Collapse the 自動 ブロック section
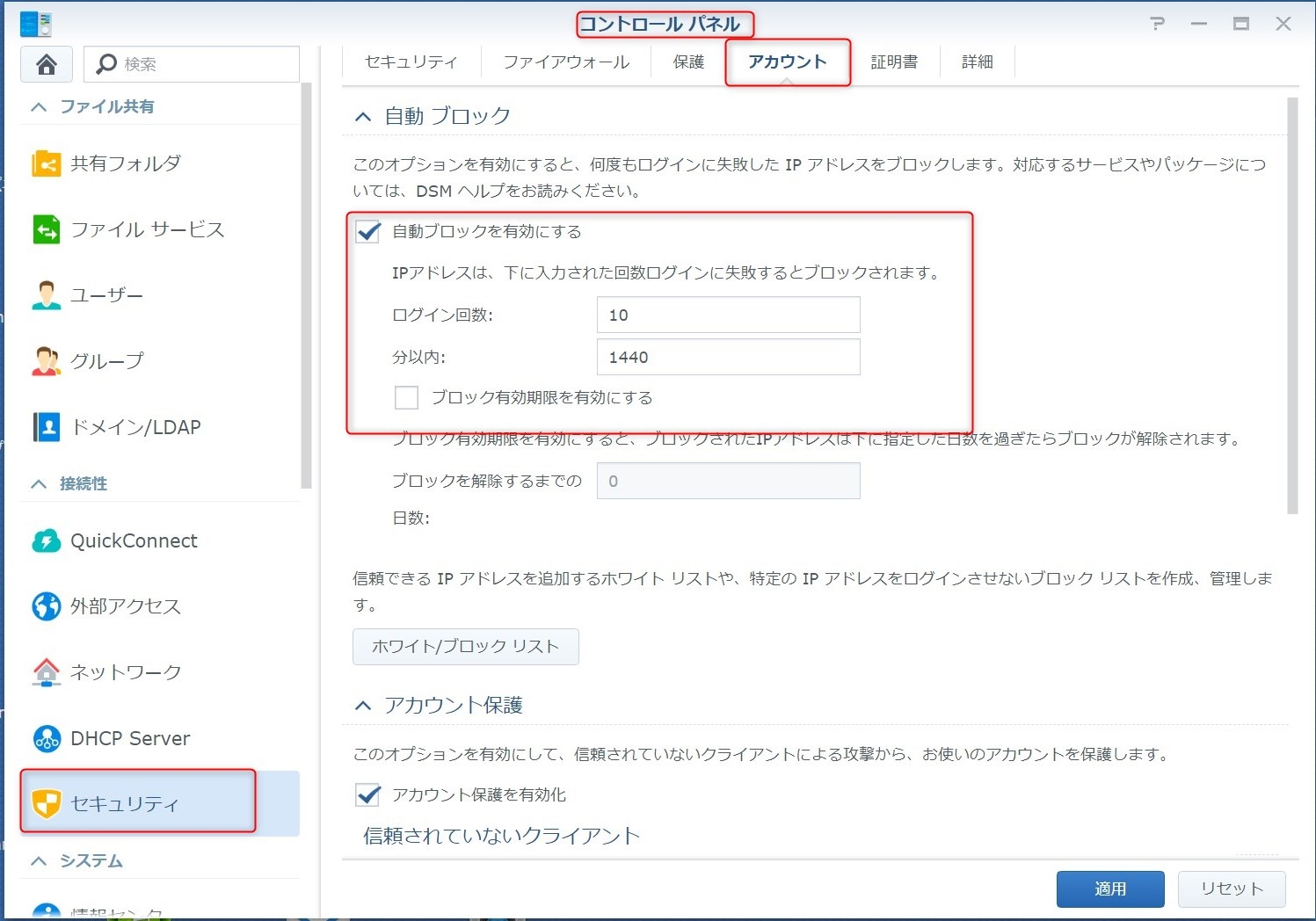 pyautogui.click(x=363, y=116)
